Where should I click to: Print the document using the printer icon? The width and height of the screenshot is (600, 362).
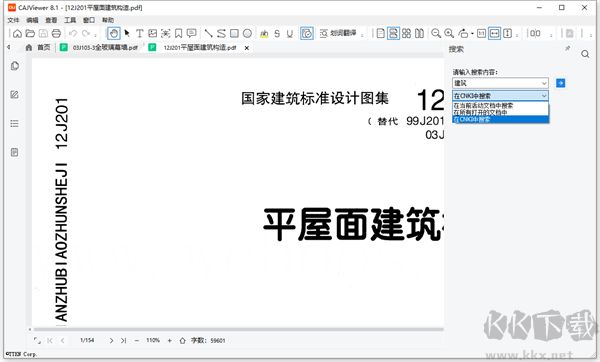[56, 34]
